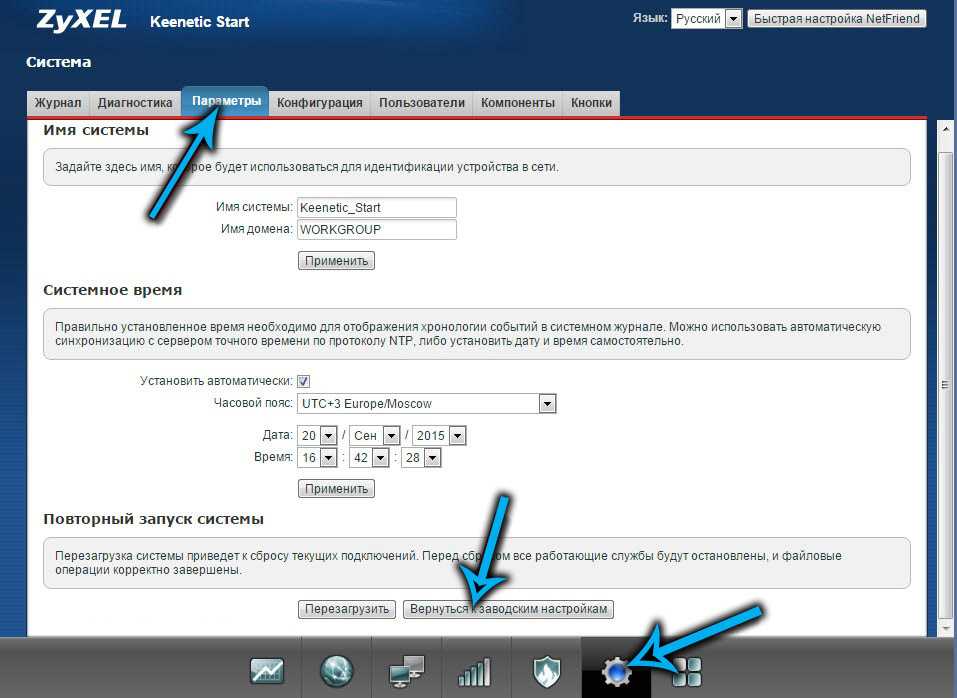Open the month dropdown showing Сен
The image size is (957, 698).
pos(391,436)
